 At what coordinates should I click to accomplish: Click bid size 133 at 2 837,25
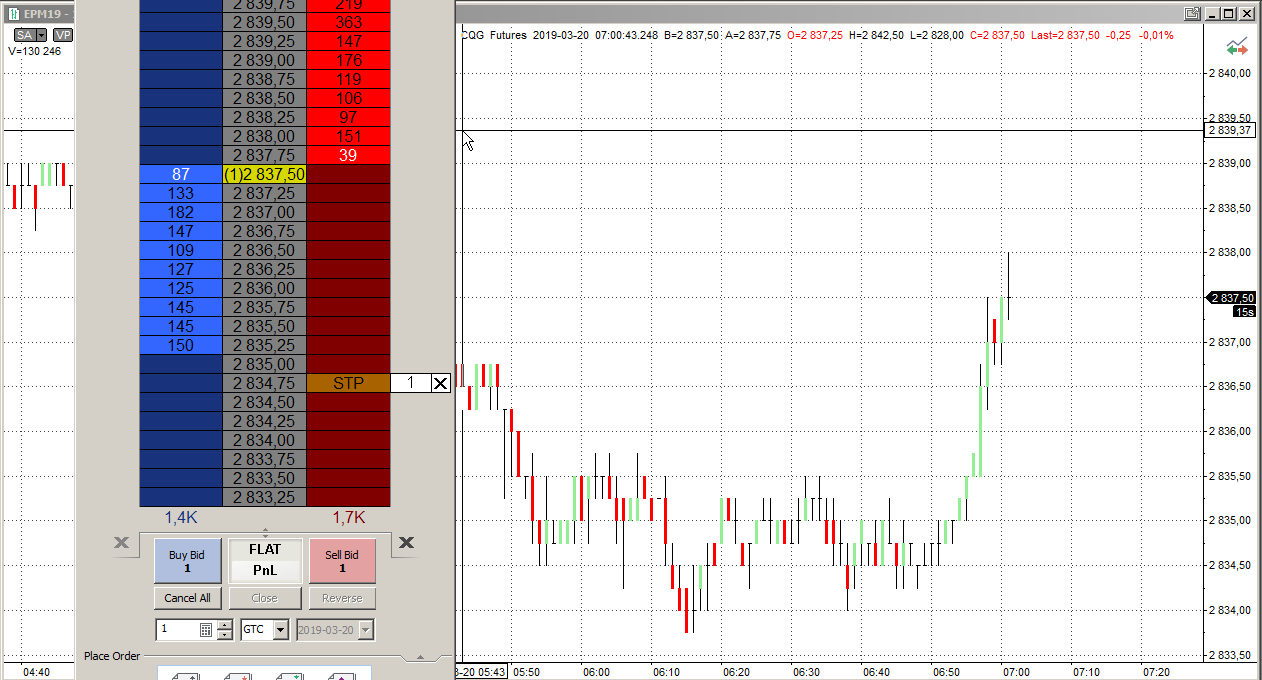tap(181, 193)
